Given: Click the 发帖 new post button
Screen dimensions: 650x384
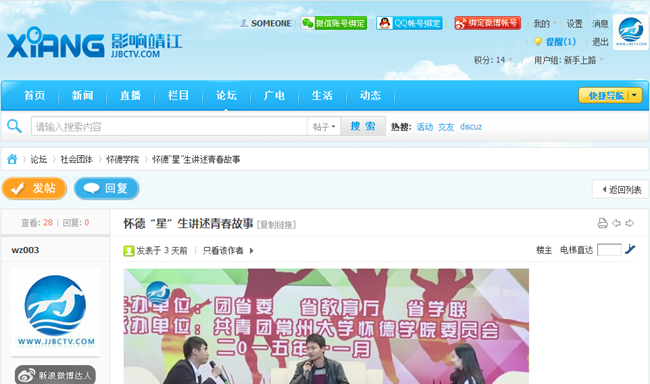Looking at the screenshot, I should [34, 189].
